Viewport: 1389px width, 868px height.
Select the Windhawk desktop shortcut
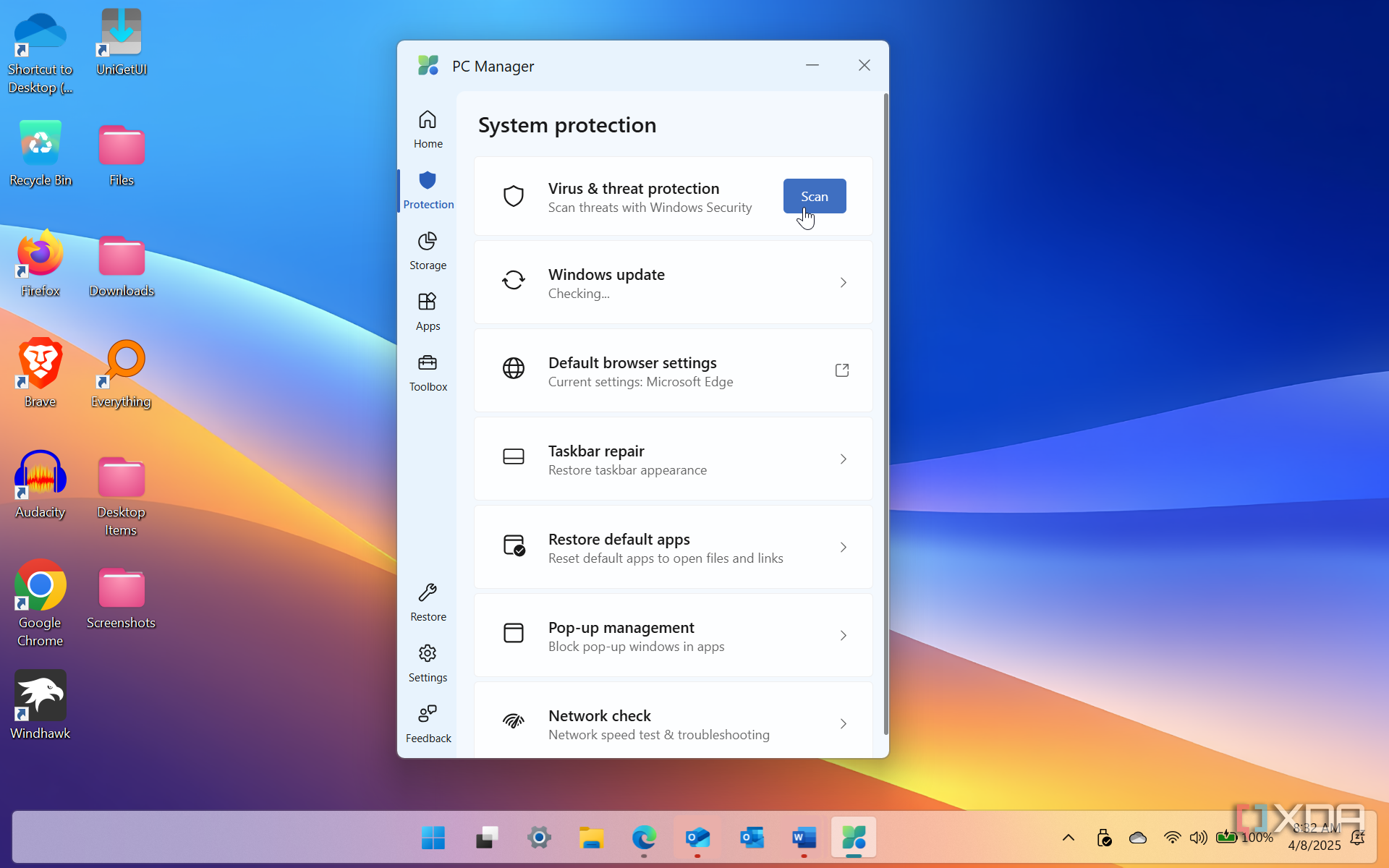pyautogui.click(x=41, y=705)
